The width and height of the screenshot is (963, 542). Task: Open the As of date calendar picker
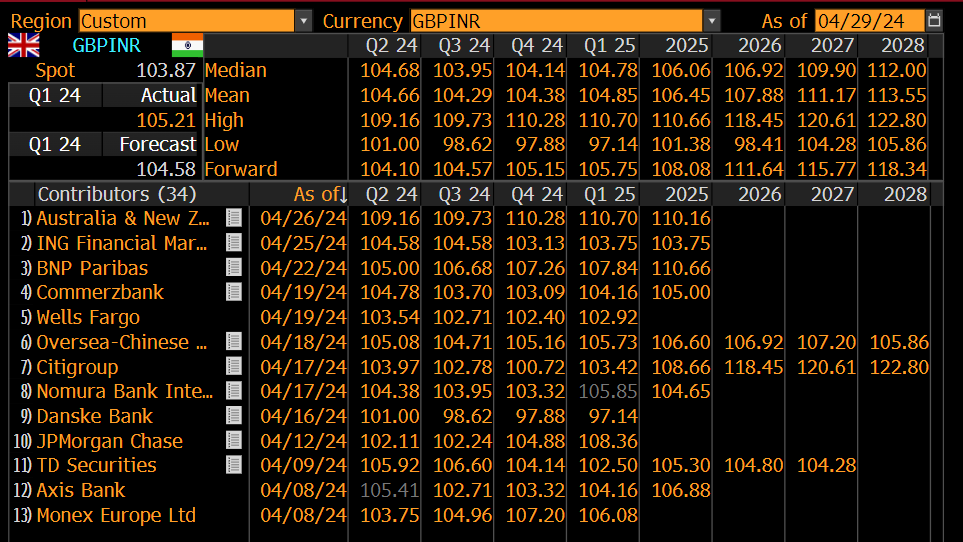pos(934,20)
